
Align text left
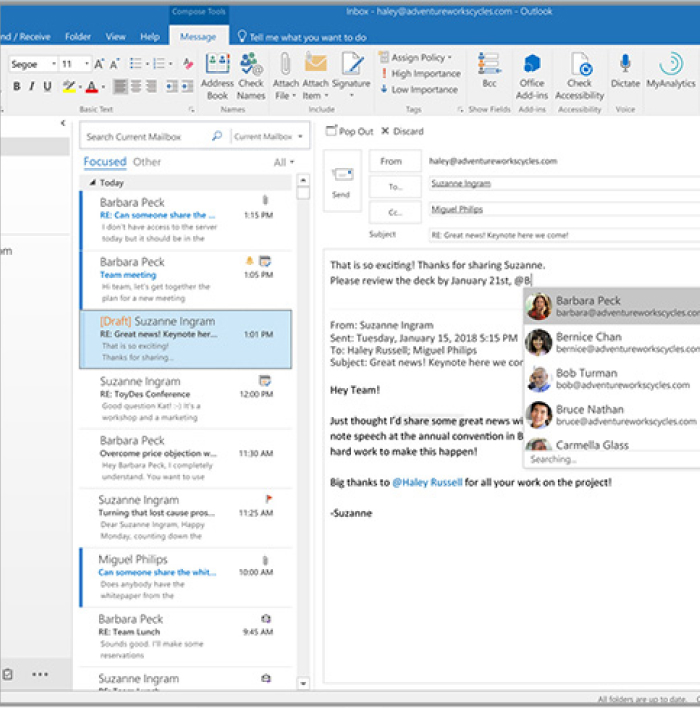point(120,86)
